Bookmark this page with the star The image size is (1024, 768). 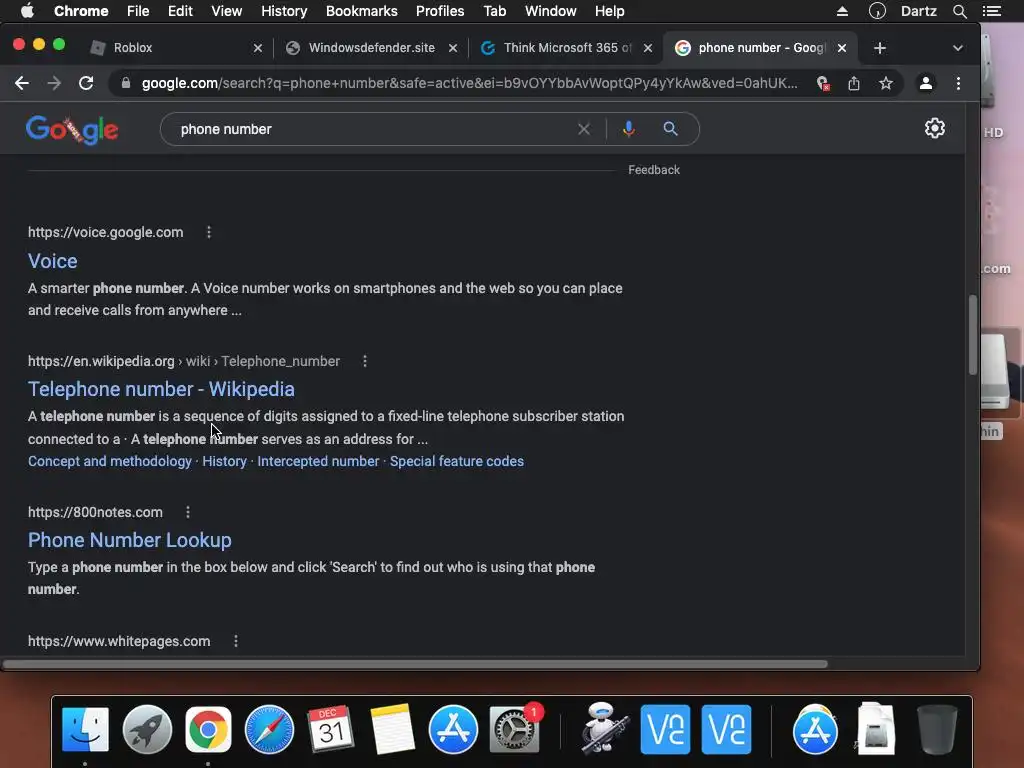886,84
